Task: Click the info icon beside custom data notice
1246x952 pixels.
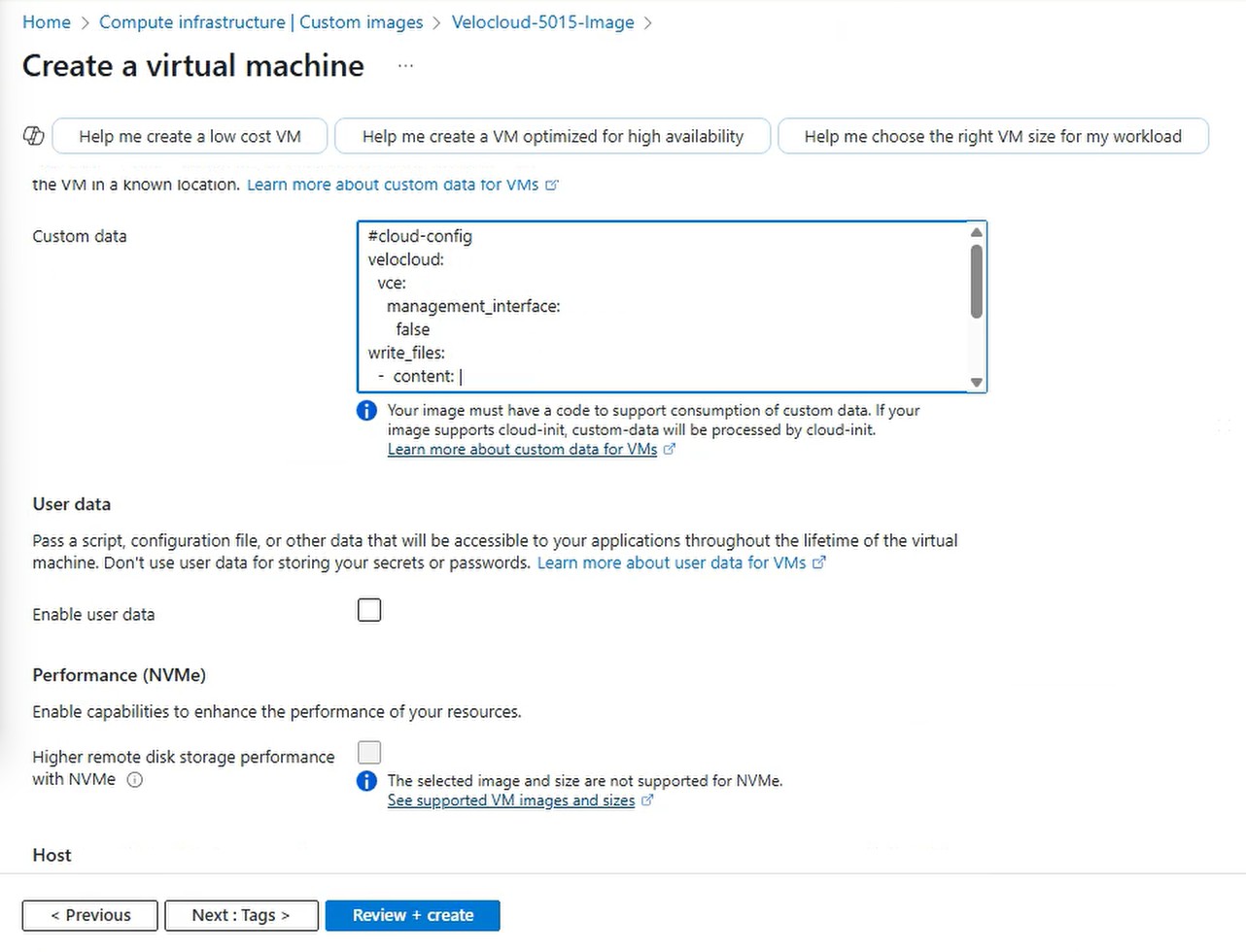Action: pyautogui.click(x=366, y=411)
